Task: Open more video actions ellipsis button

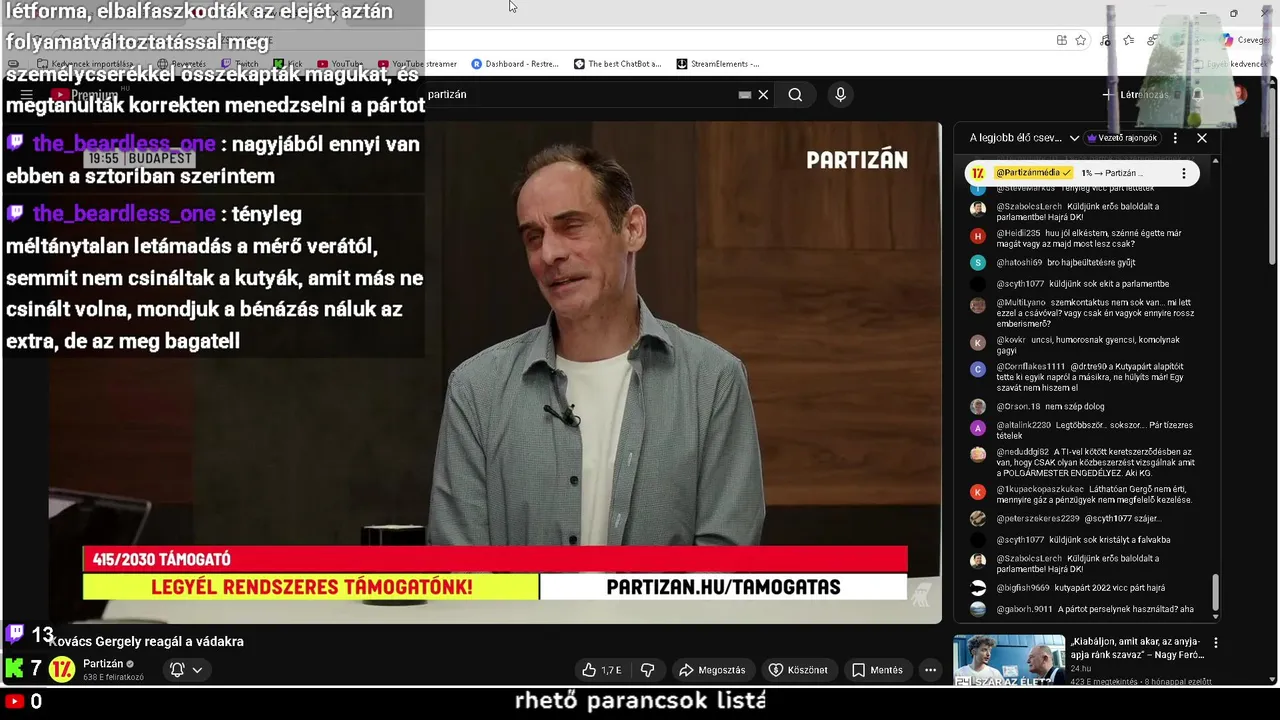Action: click(930, 670)
